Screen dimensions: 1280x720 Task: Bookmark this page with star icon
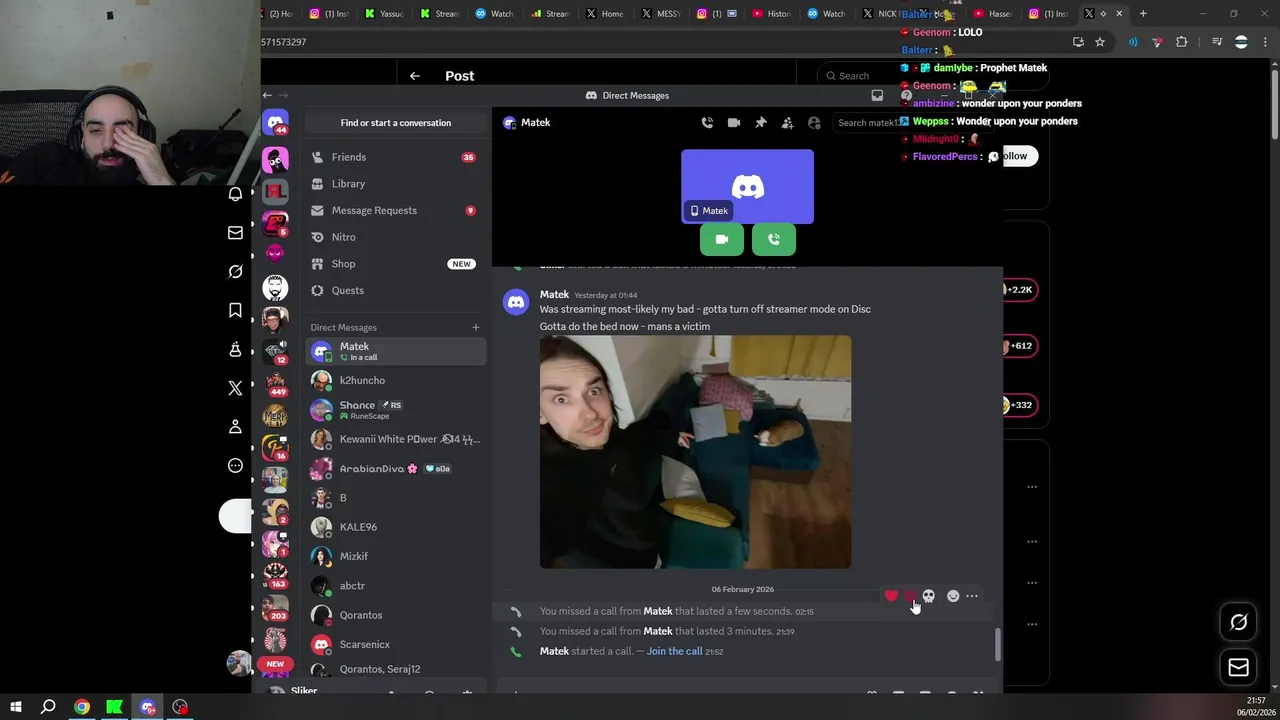click(x=1100, y=42)
